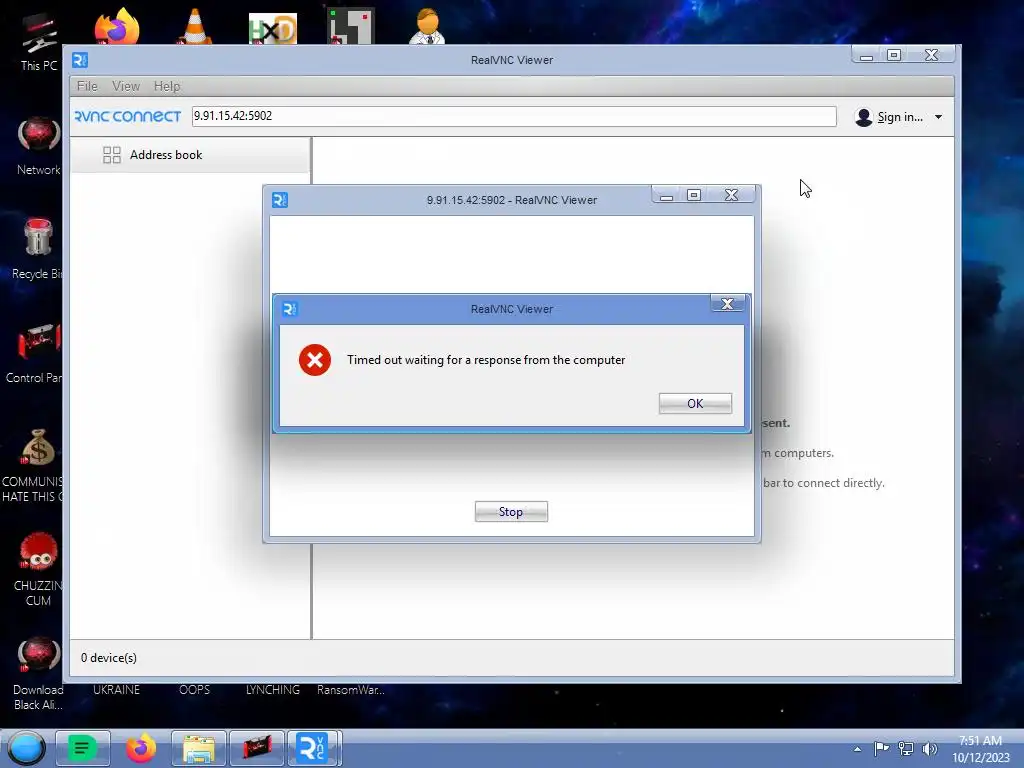Image resolution: width=1024 pixels, height=768 pixels.
Task: Close the RealVNC Viewer error dialog
Action: pyautogui.click(x=727, y=304)
